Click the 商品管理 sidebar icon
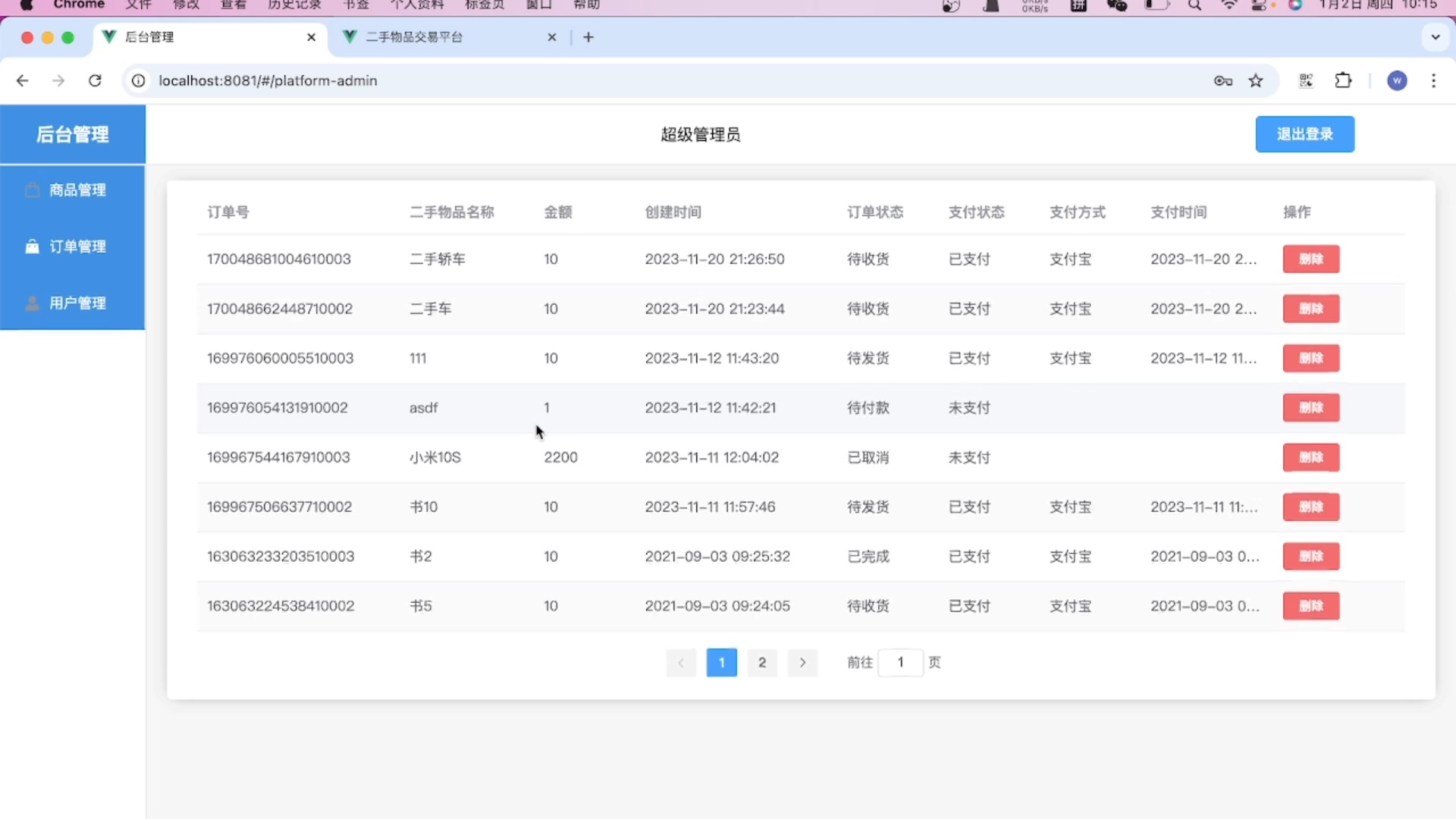 (x=33, y=189)
